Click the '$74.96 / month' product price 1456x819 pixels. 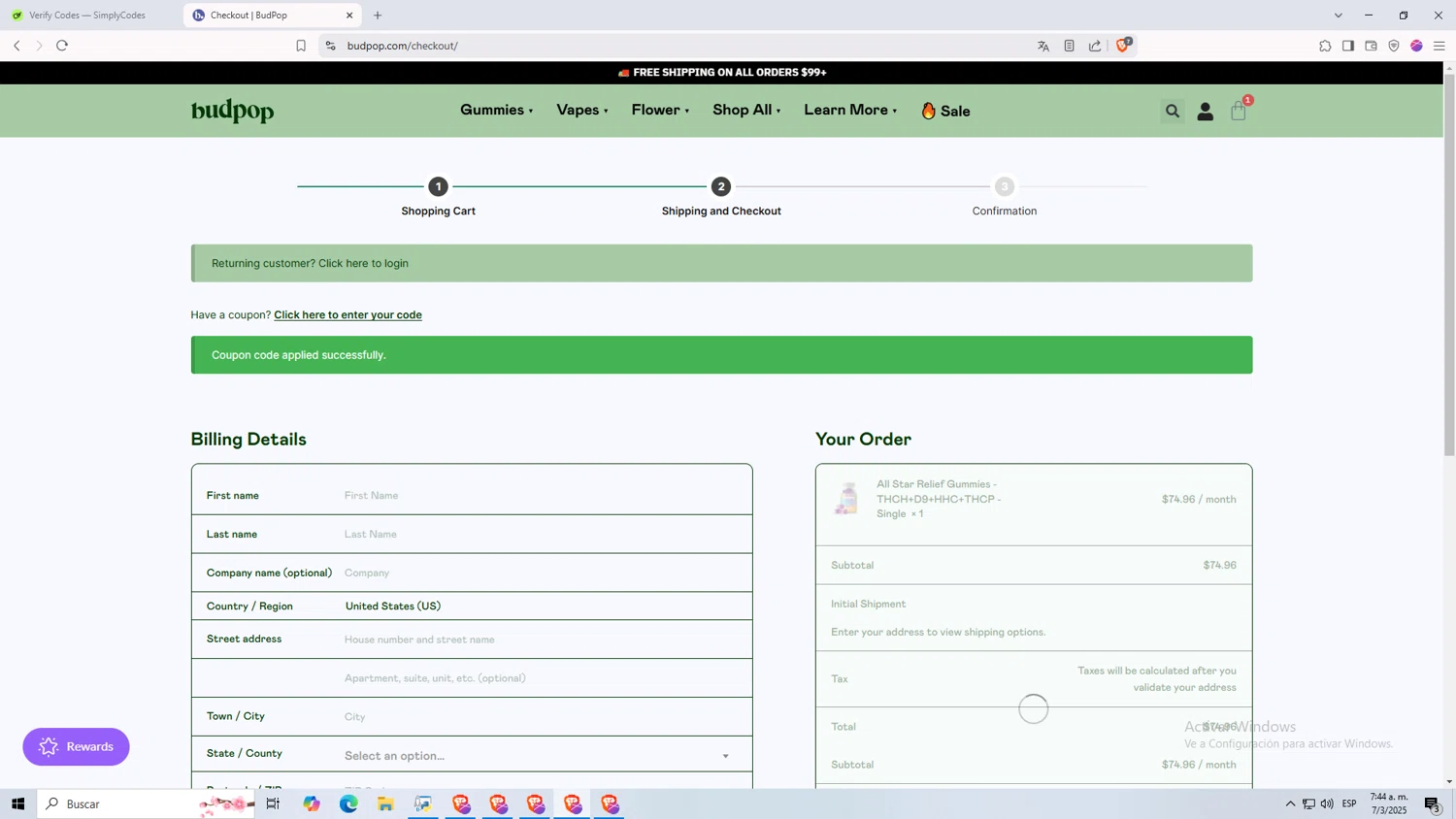pos(1199,499)
